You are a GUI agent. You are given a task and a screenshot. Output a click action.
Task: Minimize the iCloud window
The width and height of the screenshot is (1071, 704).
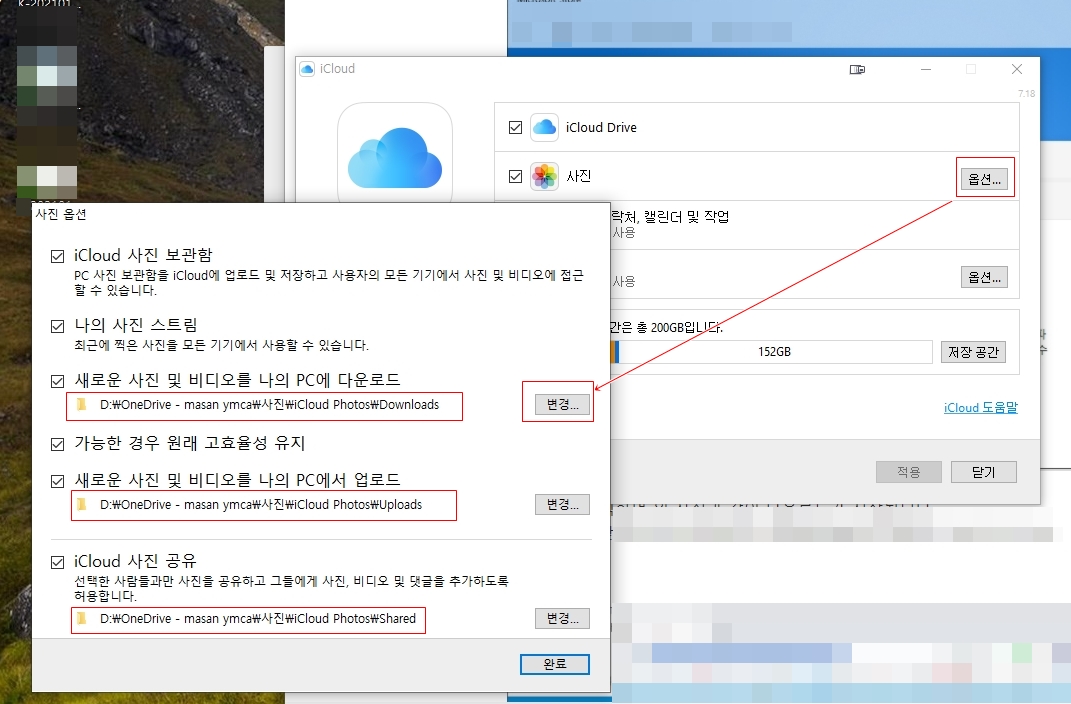926,69
